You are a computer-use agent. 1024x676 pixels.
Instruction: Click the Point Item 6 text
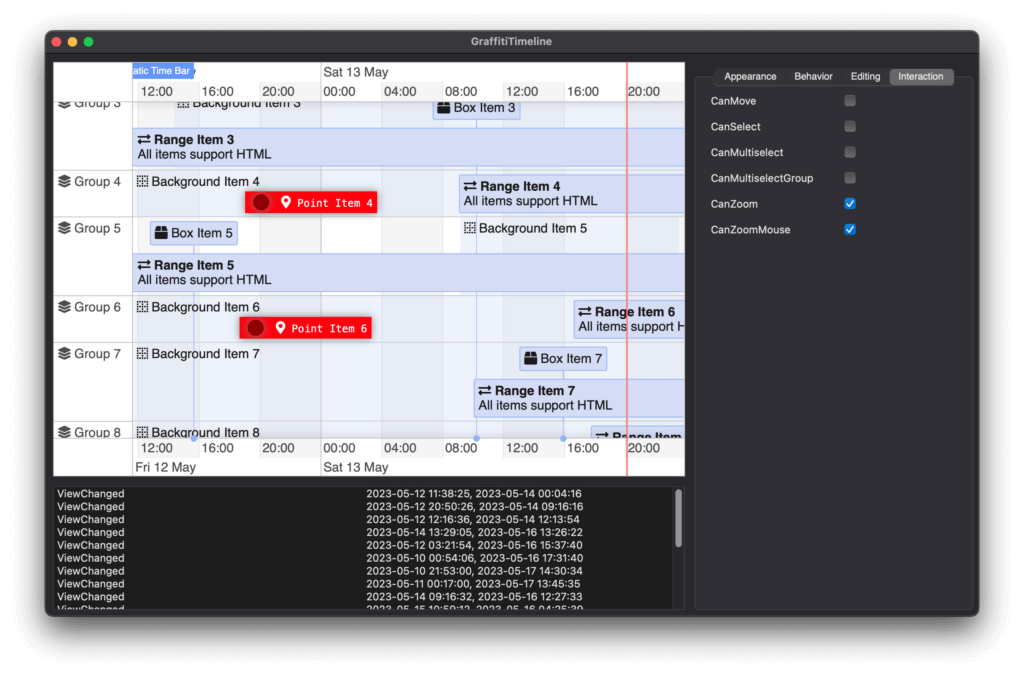pyautogui.click(x=329, y=329)
